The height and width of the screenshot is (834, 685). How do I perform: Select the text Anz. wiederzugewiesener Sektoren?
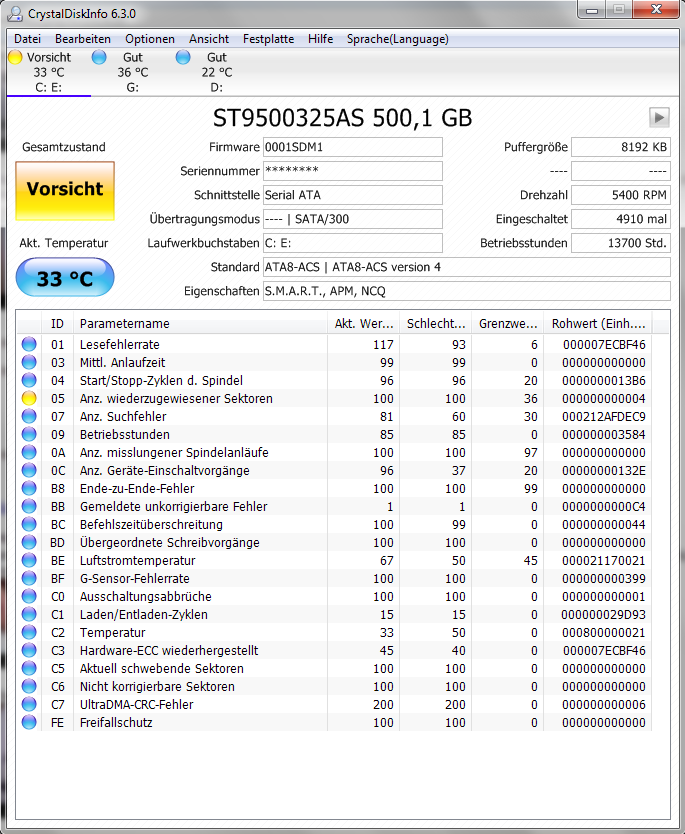click(176, 398)
